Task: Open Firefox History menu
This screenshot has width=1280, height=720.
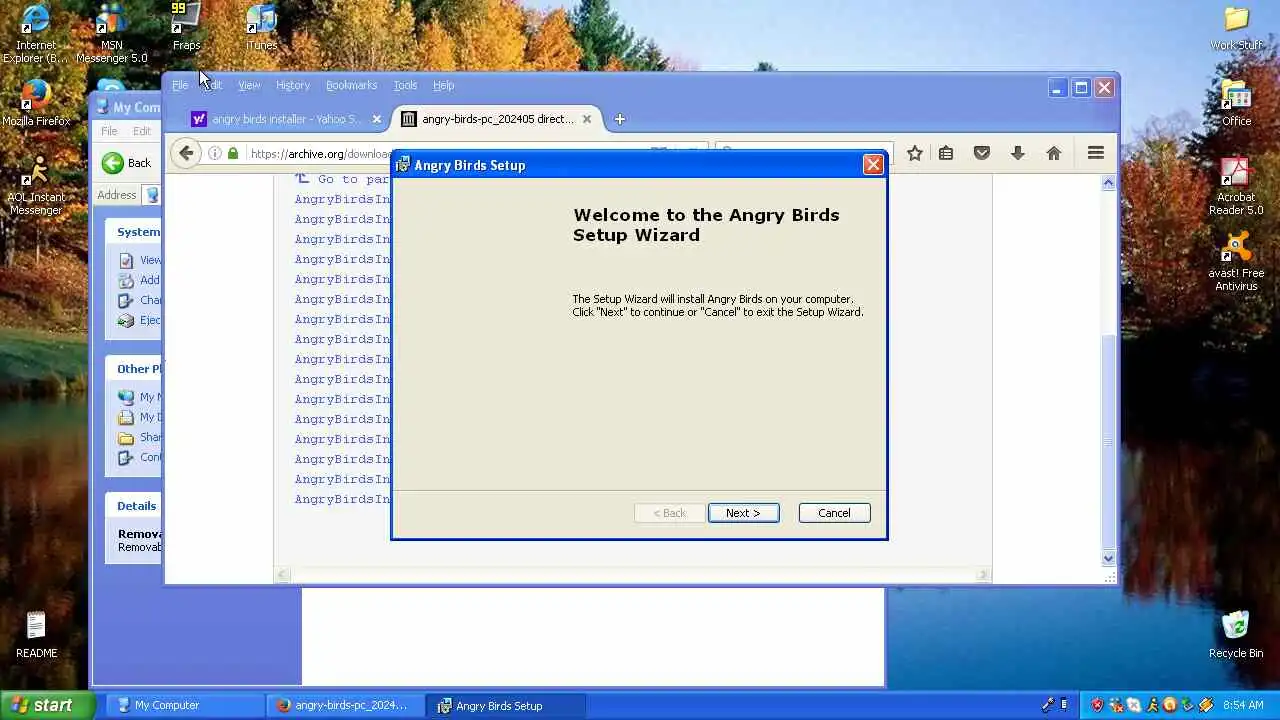Action: tap(293, 85)
